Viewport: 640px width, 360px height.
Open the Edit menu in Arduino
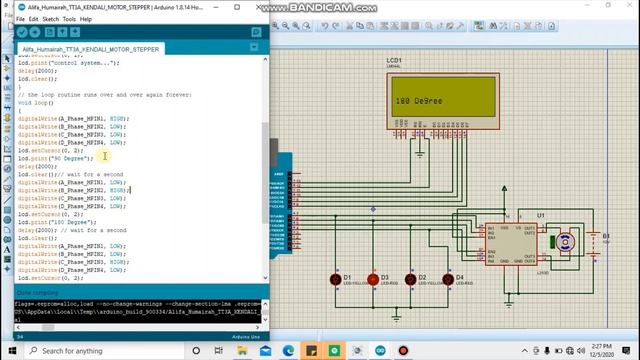pyautogui.click(x=33, y=19)
